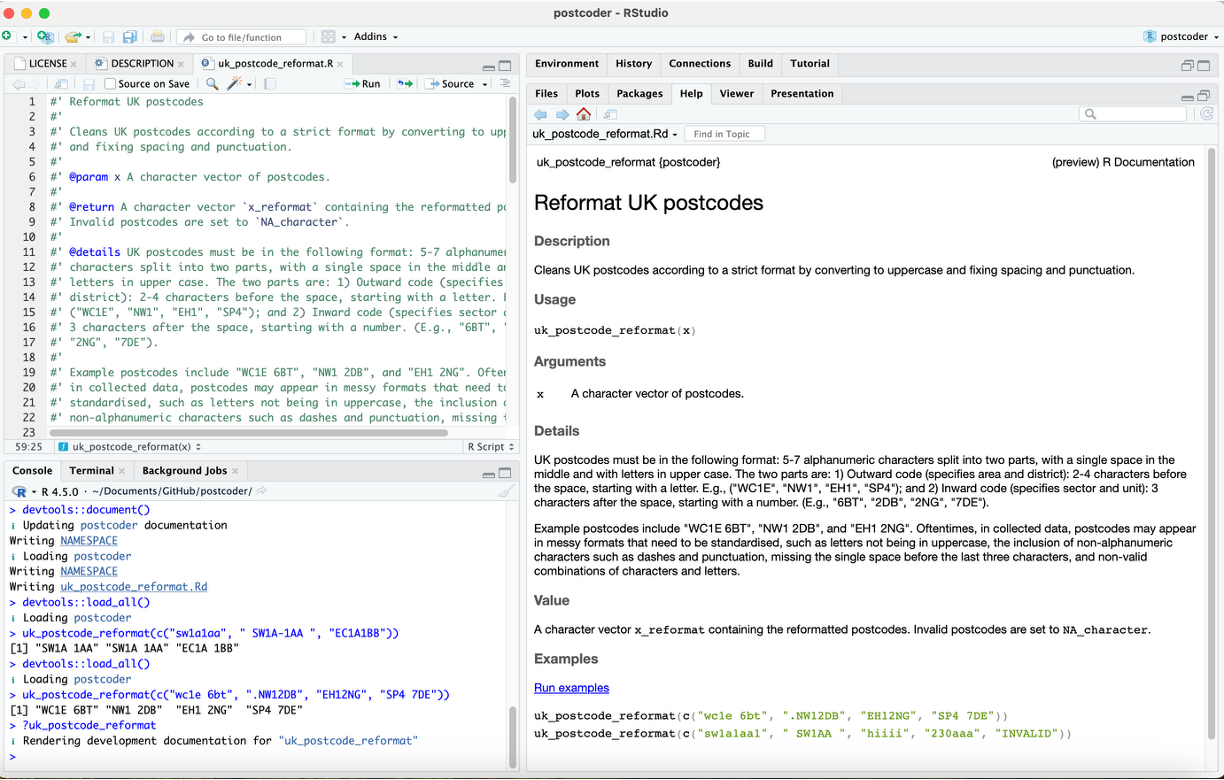
Task: Switch to the Environment tab
Action: pos(567,63)
